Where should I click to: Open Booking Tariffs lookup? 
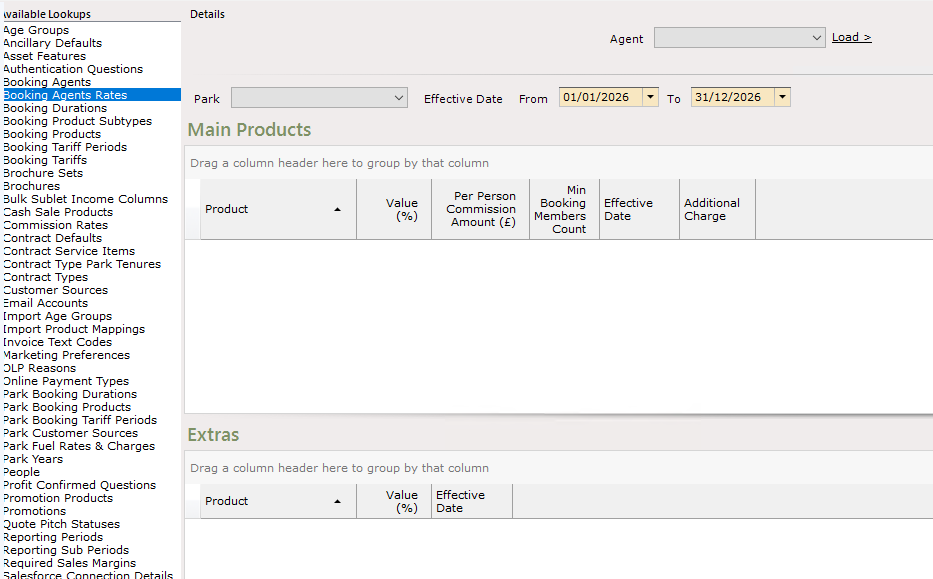45,160
